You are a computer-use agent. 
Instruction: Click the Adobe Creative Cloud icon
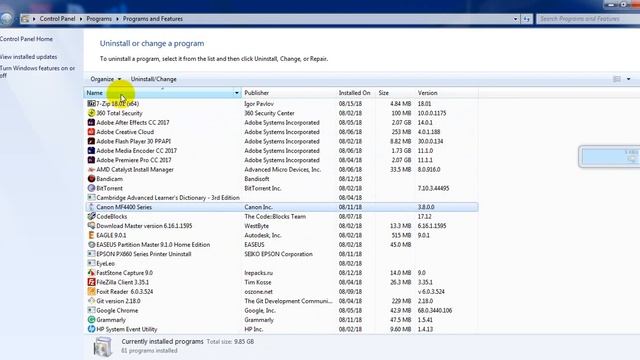click(91, 132)
